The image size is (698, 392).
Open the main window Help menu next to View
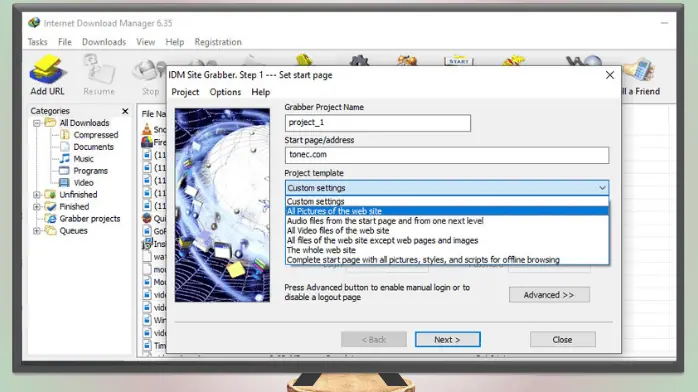[174, 42]
